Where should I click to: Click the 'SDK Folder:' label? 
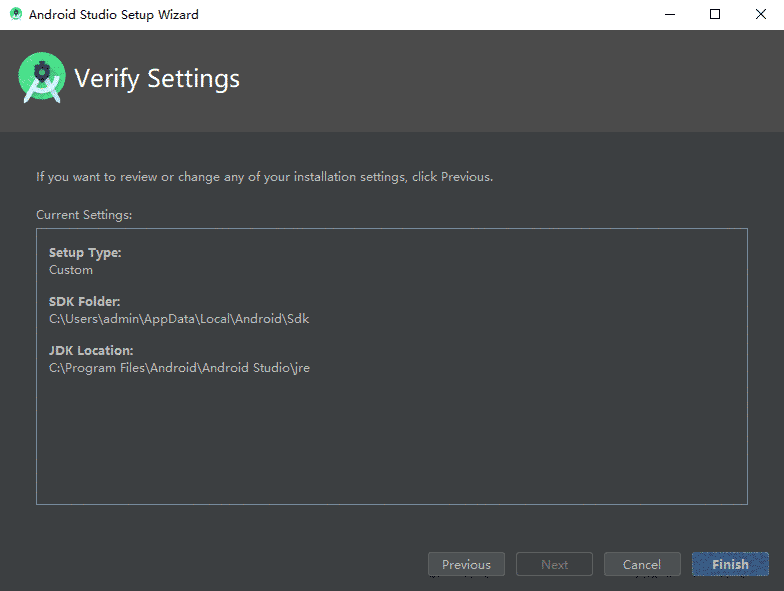click(x=84, y=302)
